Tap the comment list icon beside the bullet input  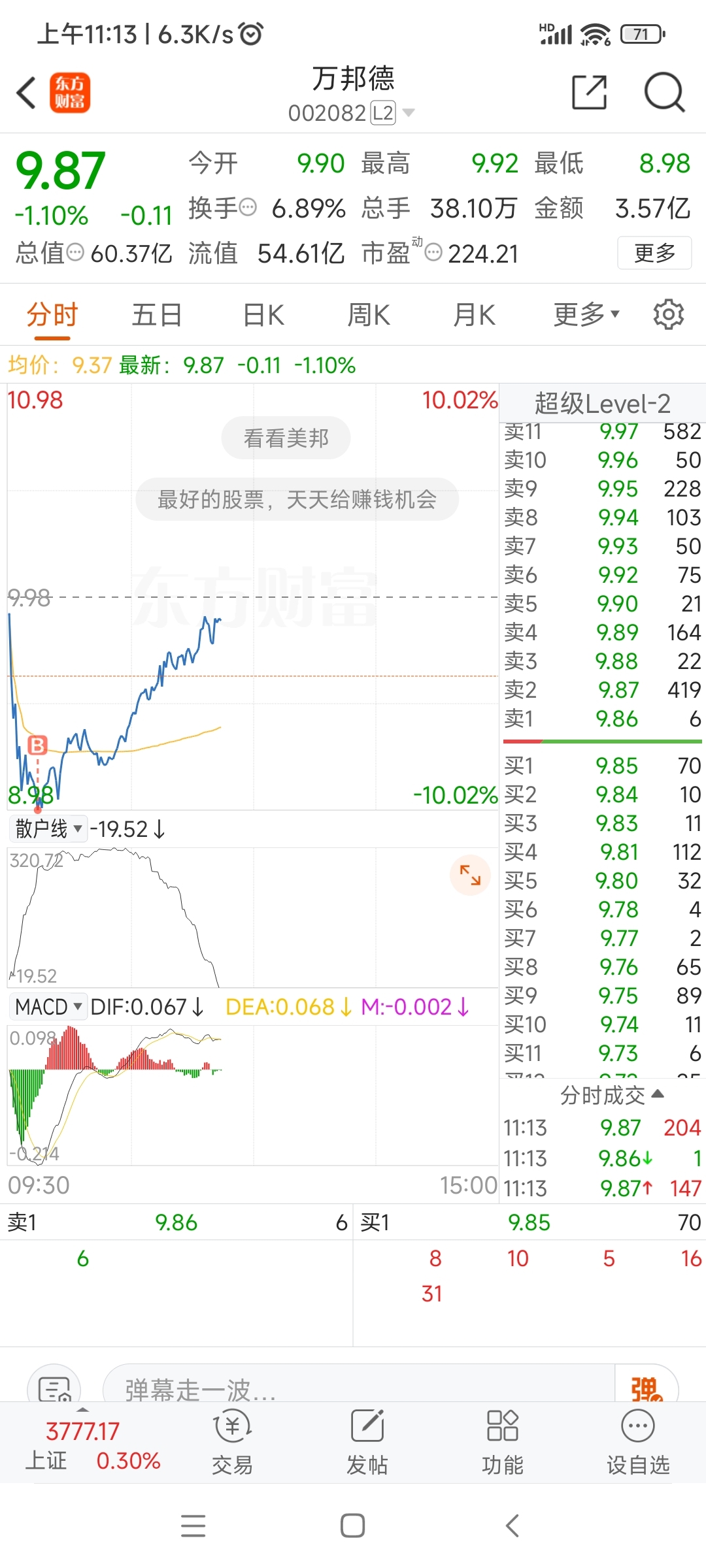pos(54,1386)
